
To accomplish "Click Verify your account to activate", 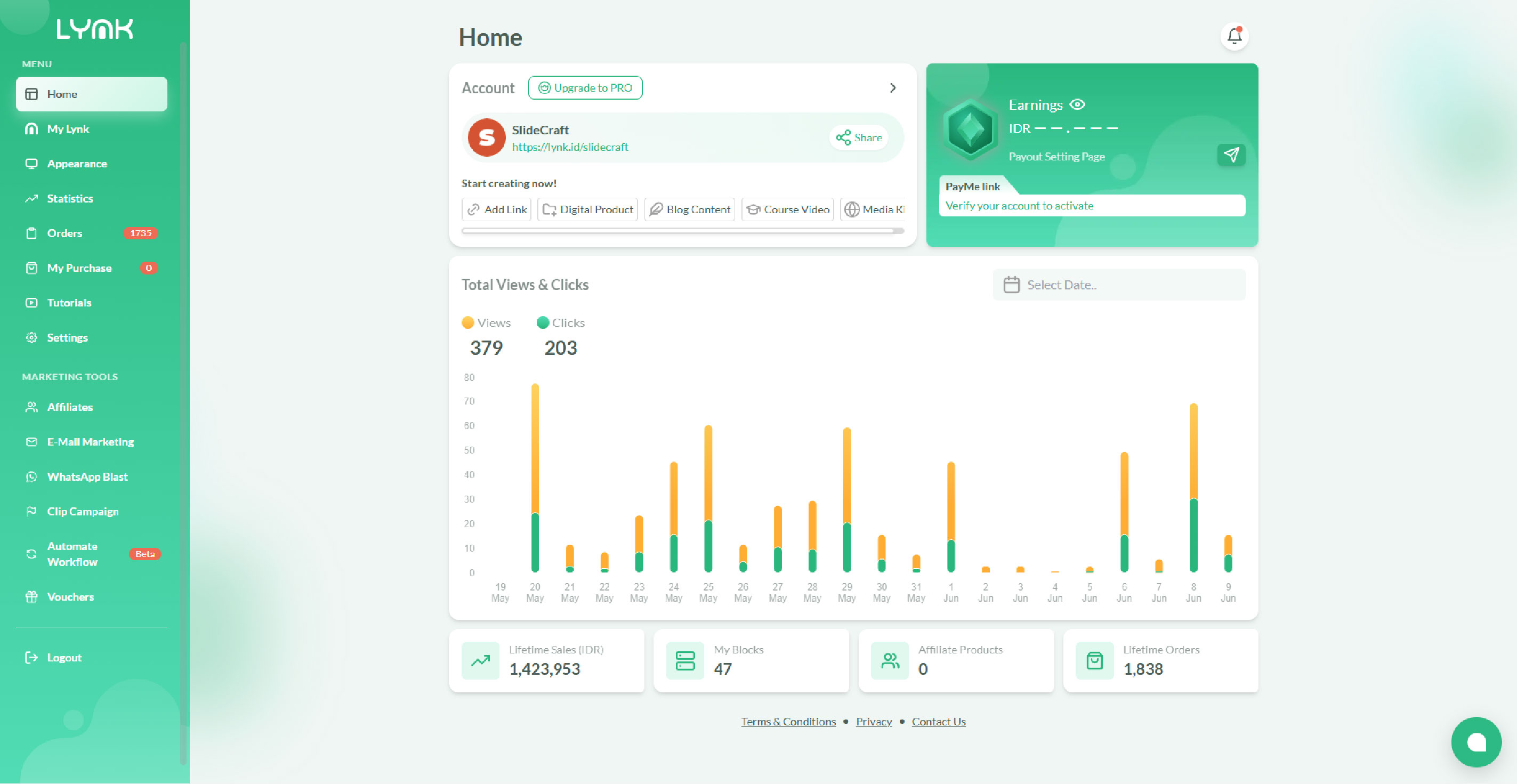I will click(x=1019, y=206).
